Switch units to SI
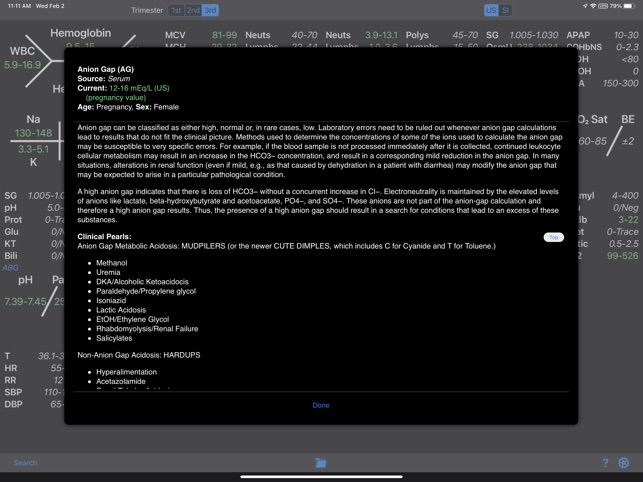This screenshot has width=643, height=482. tap(505, 10)
